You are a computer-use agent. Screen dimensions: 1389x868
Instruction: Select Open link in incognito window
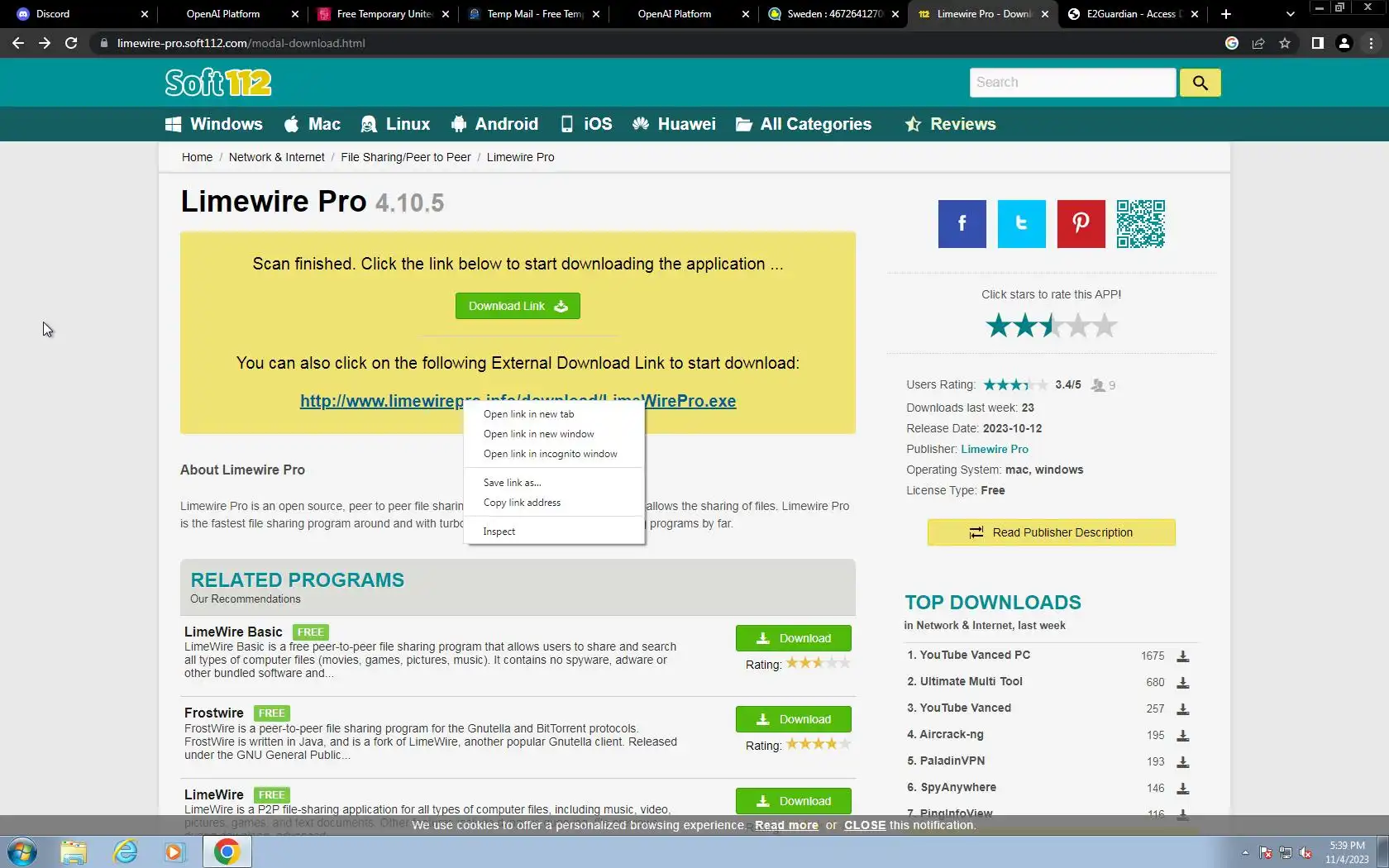[x=553, y=454]
